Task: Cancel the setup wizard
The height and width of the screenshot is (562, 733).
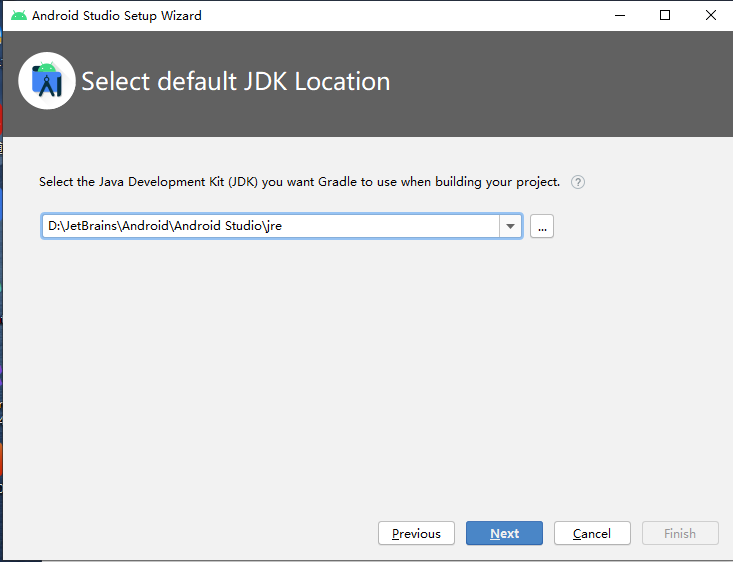Action: pyautogui.click(x=592, y=533)
